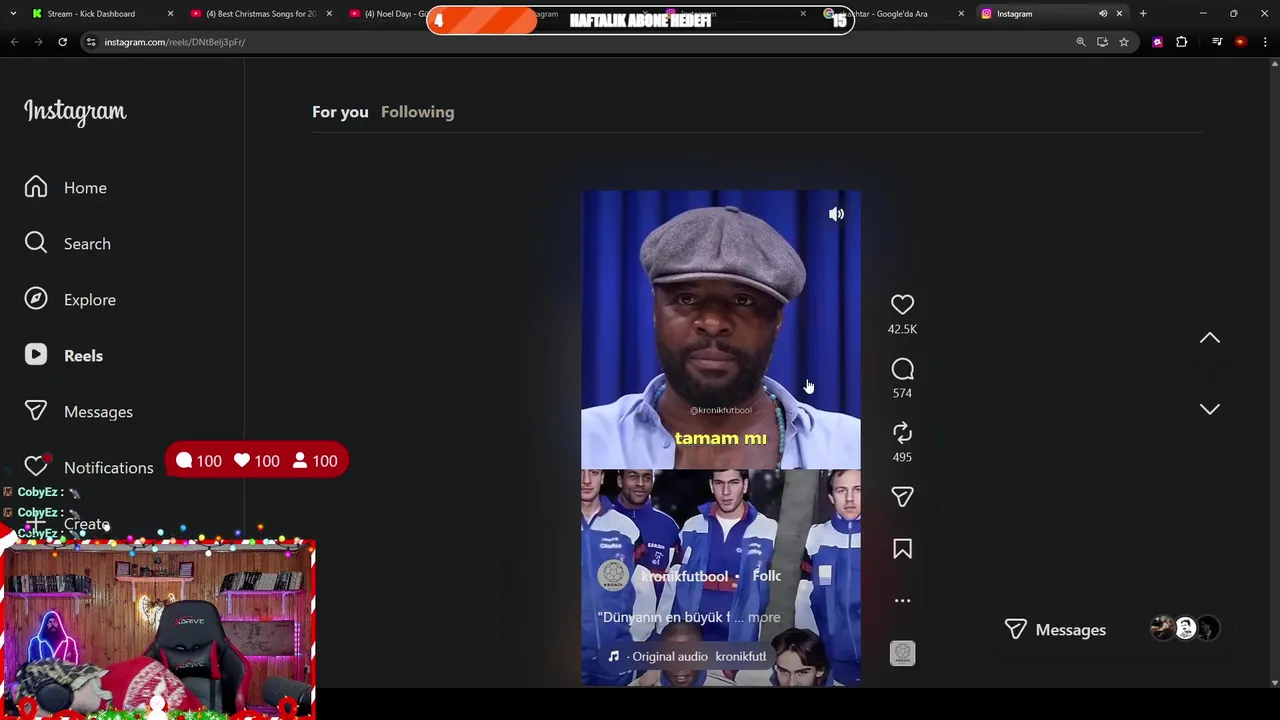Click the contact avatars beside floating Messages

(1185, 628)
